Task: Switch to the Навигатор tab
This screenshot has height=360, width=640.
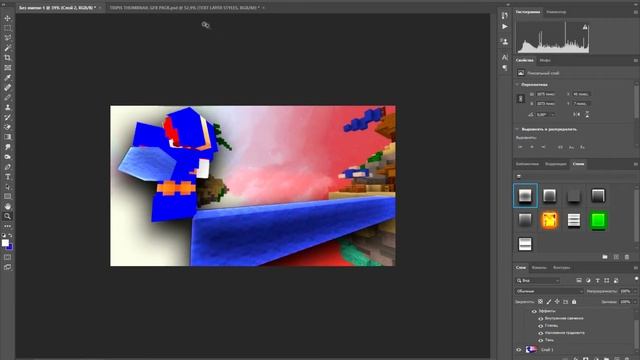Action: click(556, 12)
